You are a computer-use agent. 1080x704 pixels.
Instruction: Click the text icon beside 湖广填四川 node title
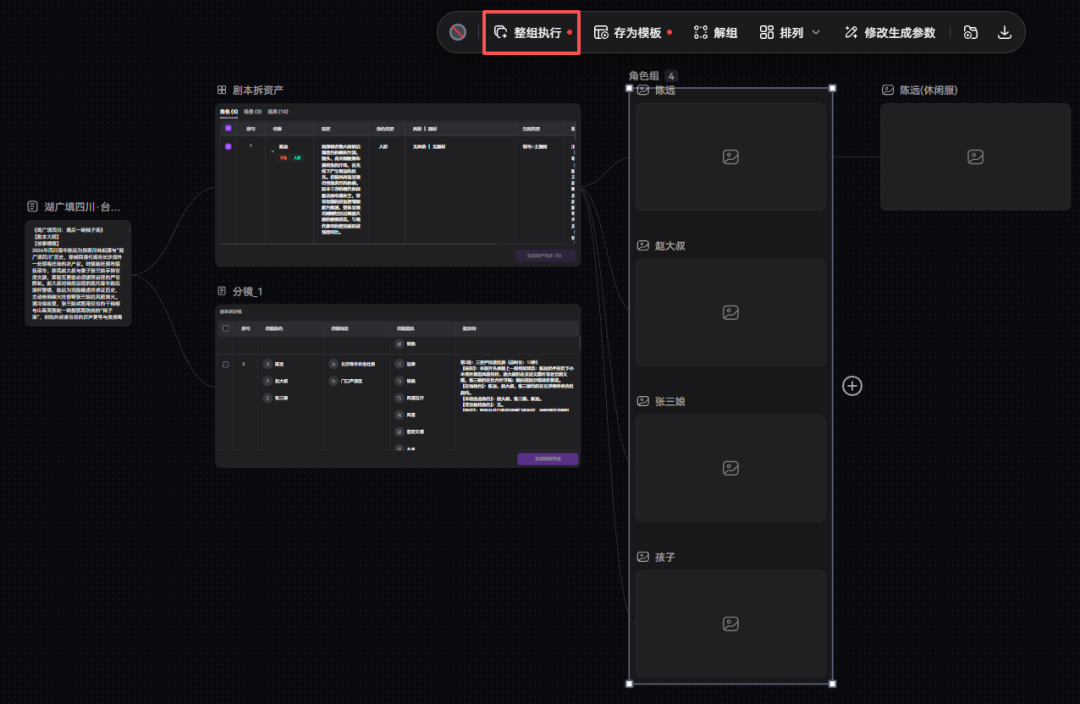32,206
